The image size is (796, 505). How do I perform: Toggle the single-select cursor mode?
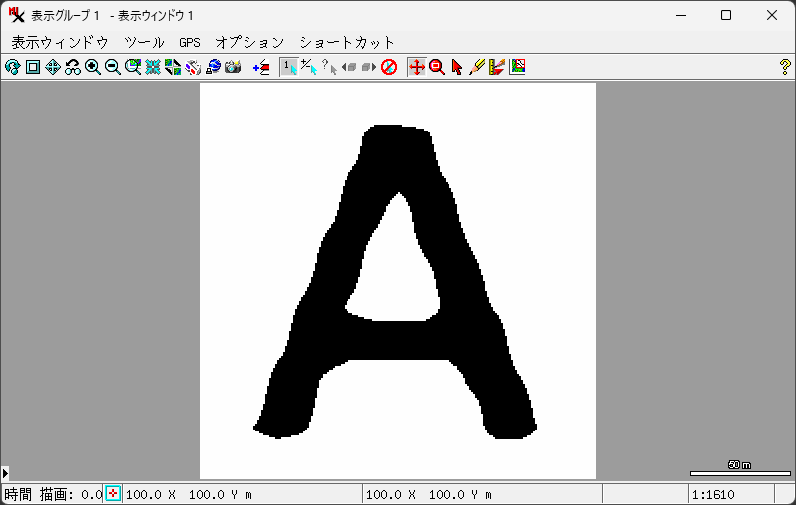point(288,67)
